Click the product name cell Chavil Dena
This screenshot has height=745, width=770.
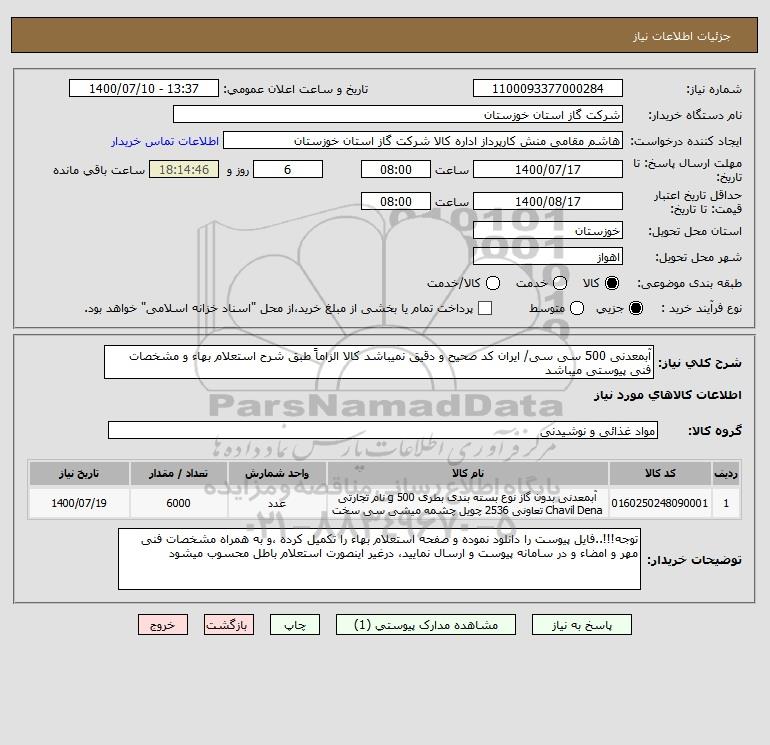coord(468,503)
